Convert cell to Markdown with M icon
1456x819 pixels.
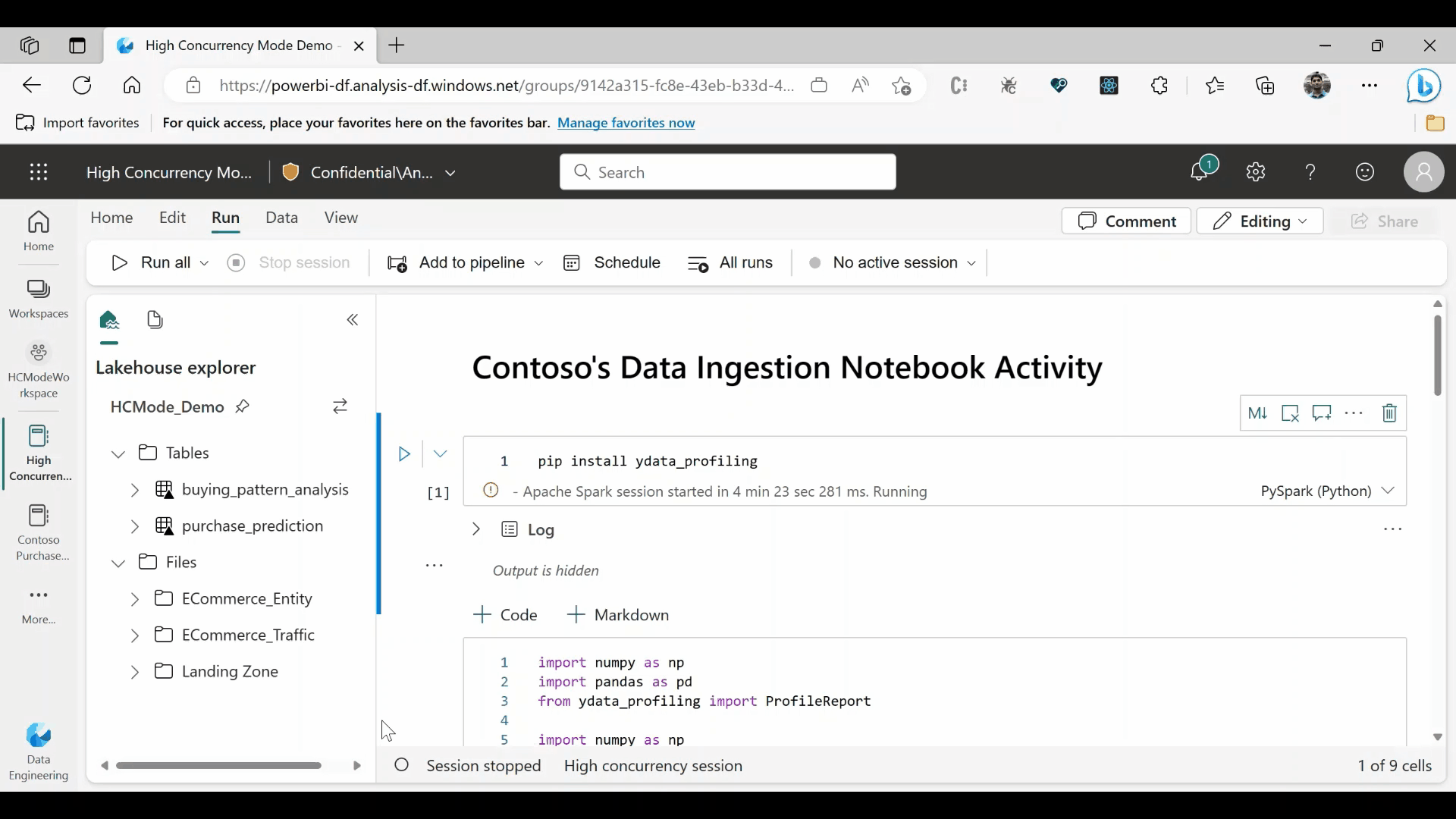1257,413
